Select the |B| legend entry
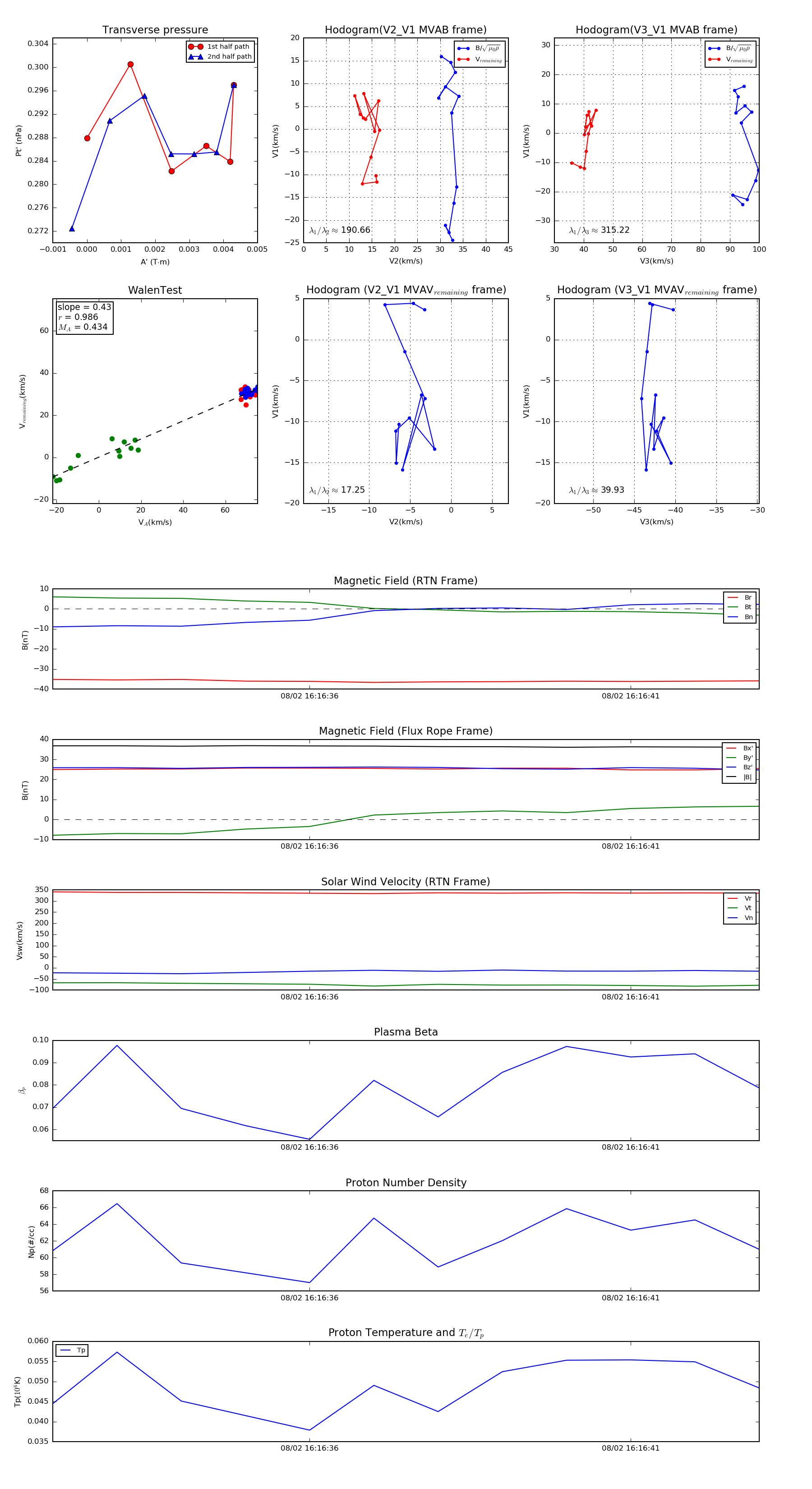 pos(739,777)
